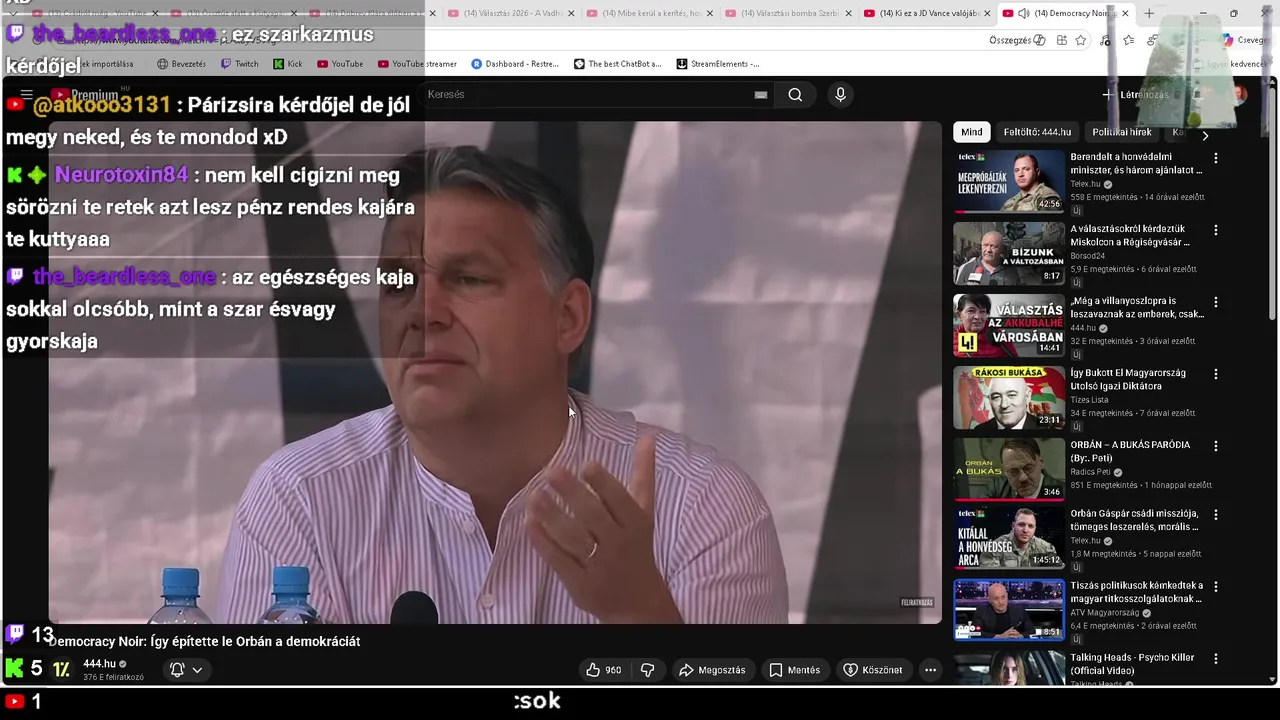Like the video with thumbs-up button
The height and width of the screenshot is (720, 1280).
tap(603, 670)
